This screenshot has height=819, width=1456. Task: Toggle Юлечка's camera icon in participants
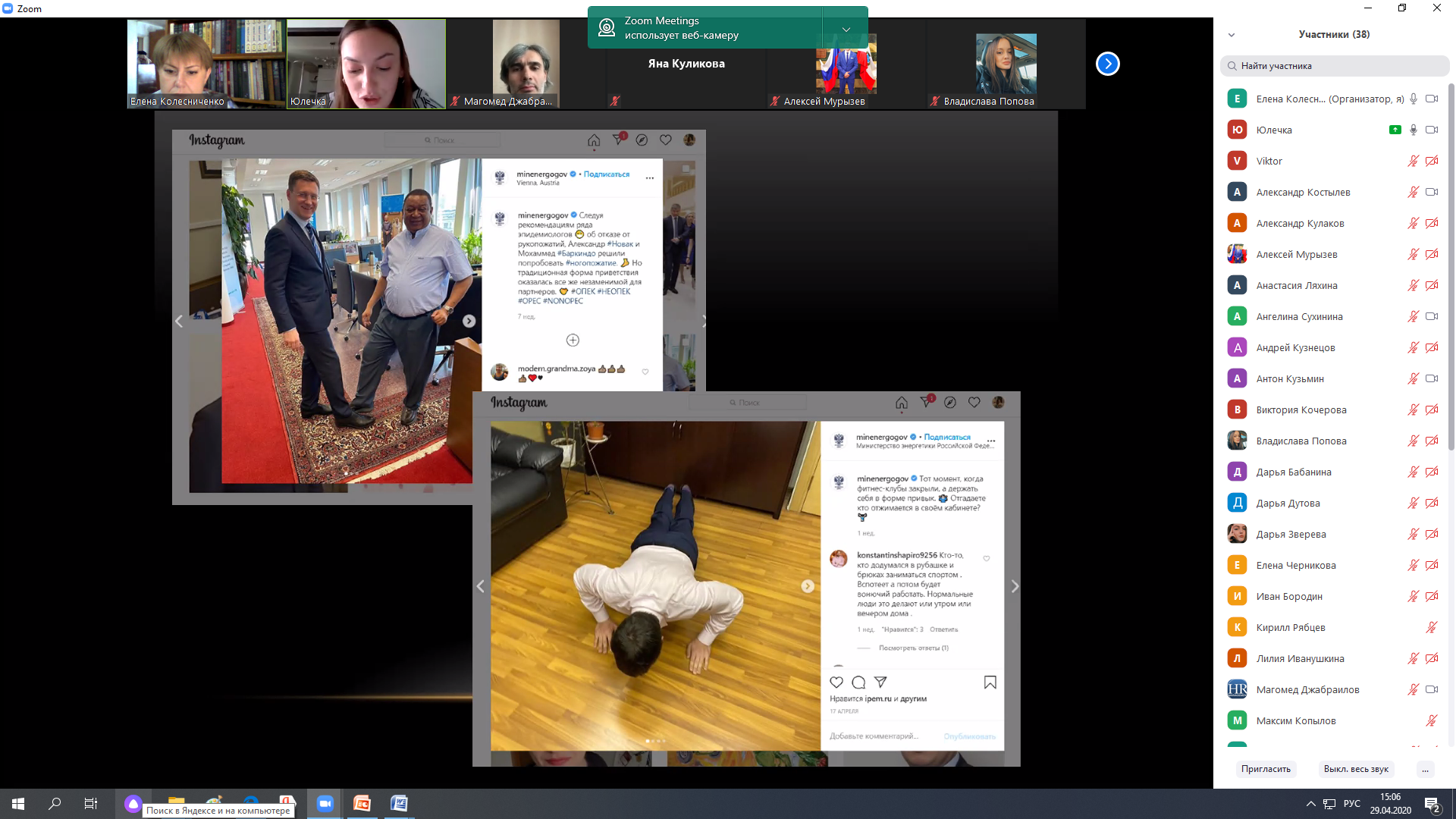coord(1432,130)
